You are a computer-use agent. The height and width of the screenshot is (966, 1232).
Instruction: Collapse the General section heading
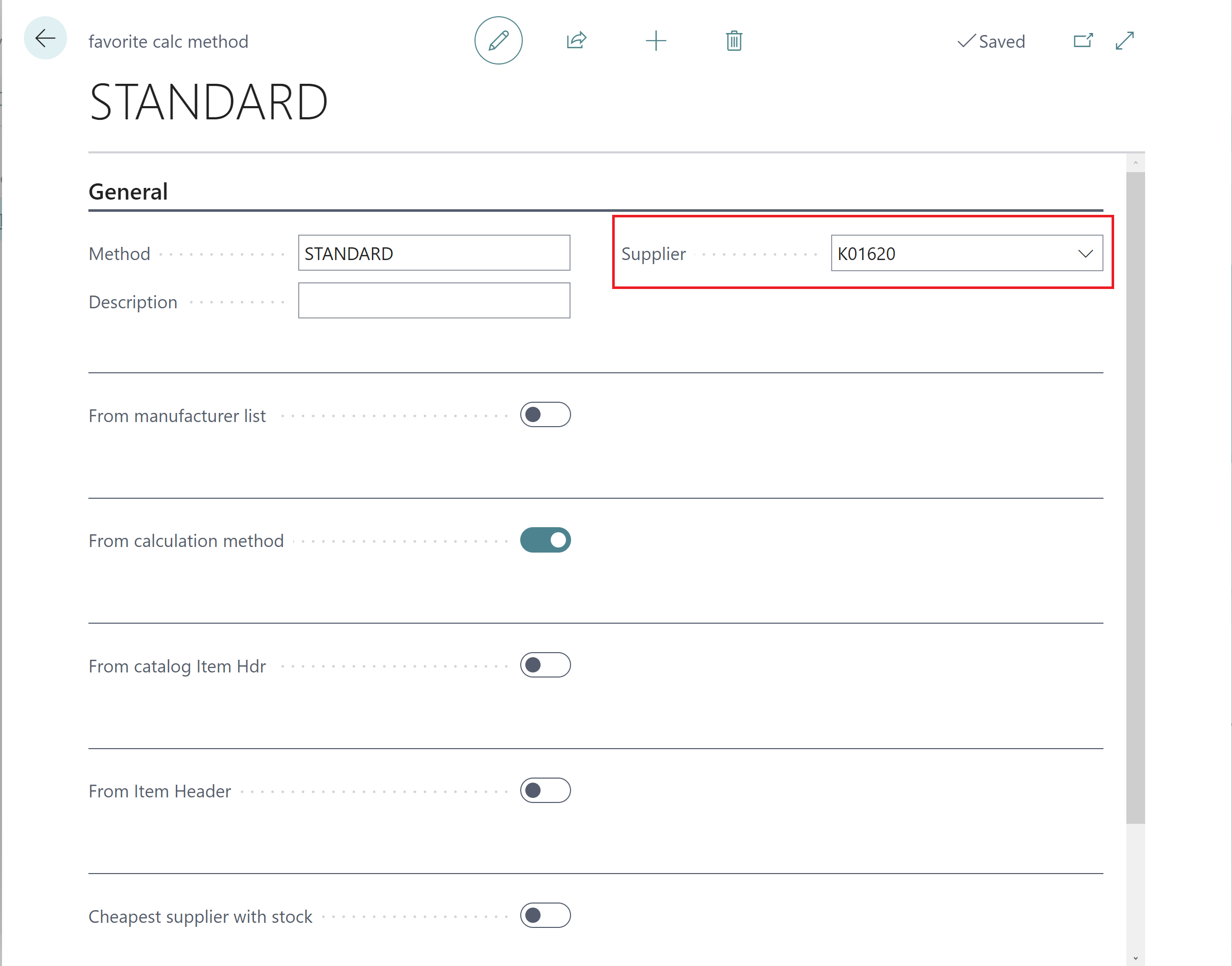(129, 192)
